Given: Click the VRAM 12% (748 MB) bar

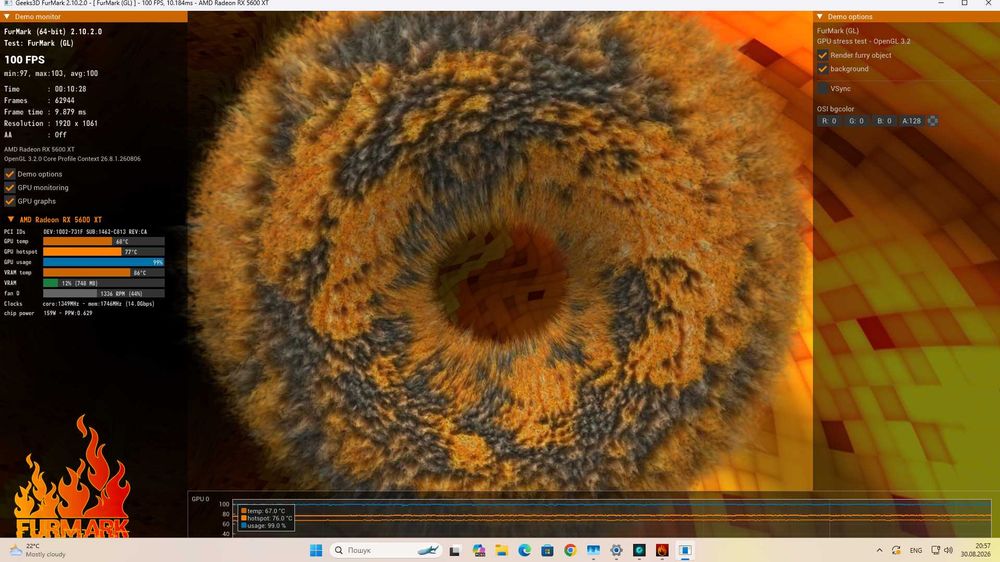Looking at the screenshot, I should [x=103, y=283].
